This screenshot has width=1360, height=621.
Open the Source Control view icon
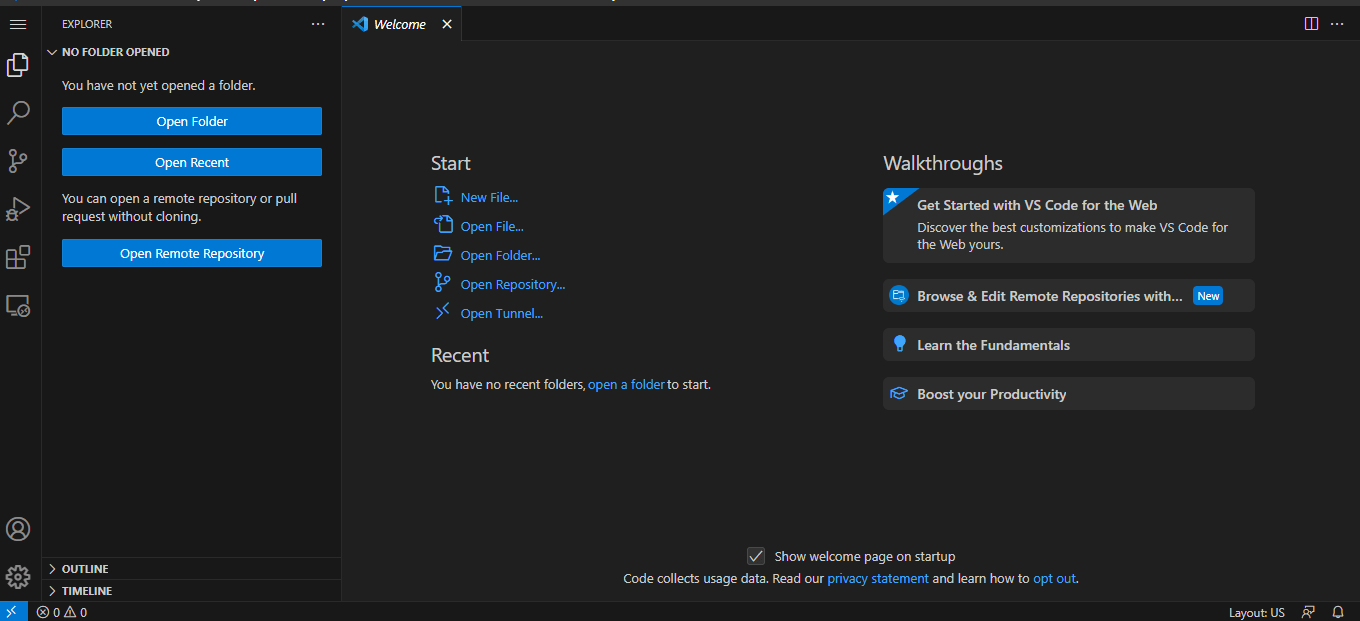tap(18, 161)
